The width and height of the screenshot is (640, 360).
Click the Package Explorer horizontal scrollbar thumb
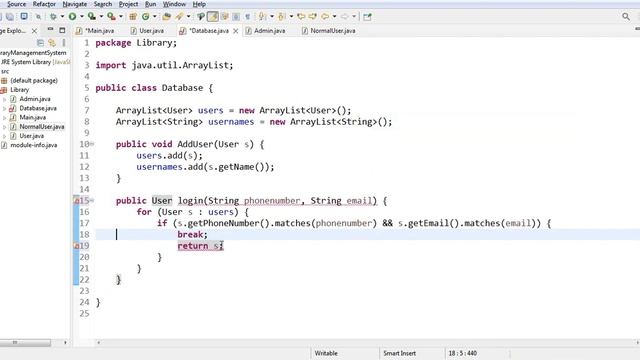(x=25, y=342)
